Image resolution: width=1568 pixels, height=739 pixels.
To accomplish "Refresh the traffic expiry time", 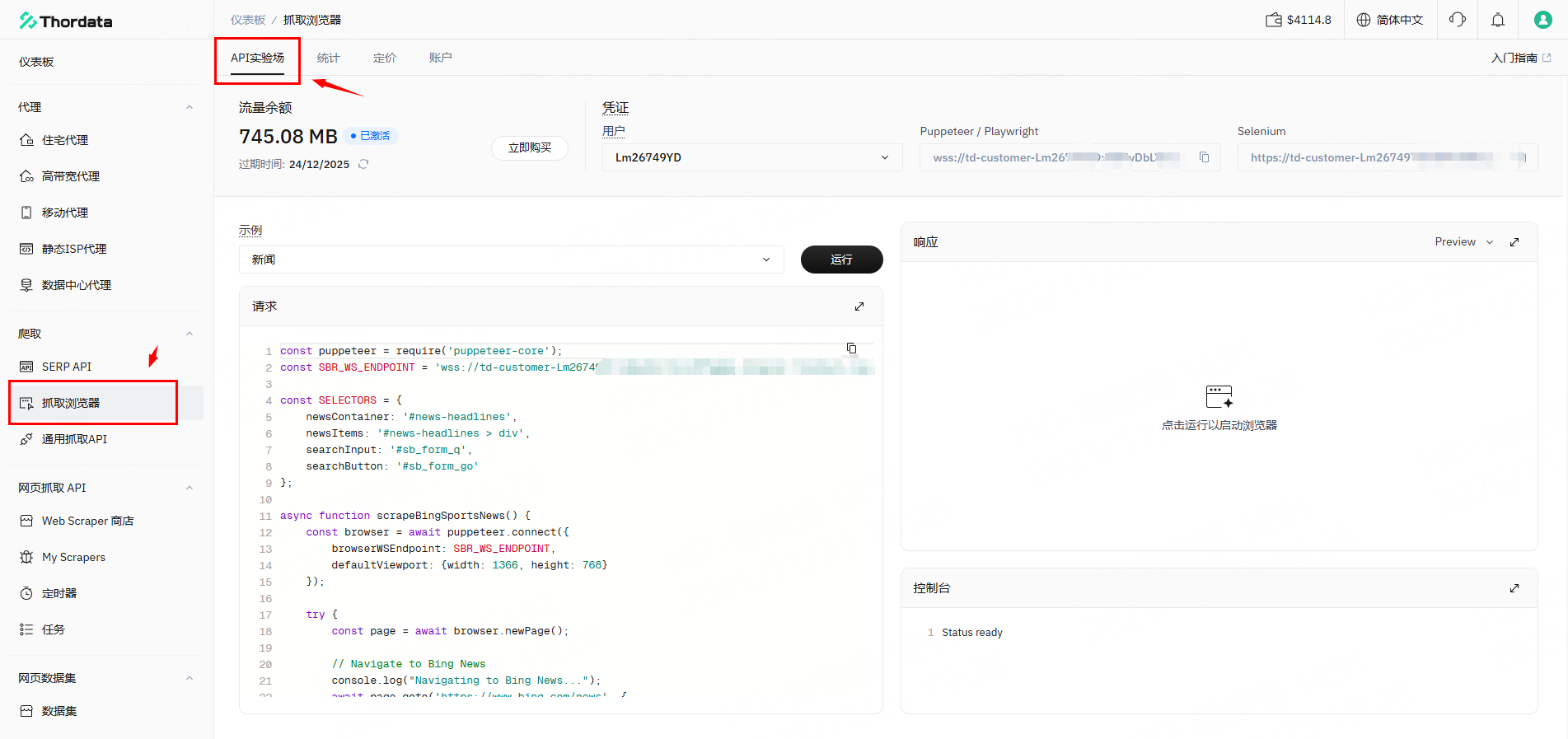I will pos(363,164).
